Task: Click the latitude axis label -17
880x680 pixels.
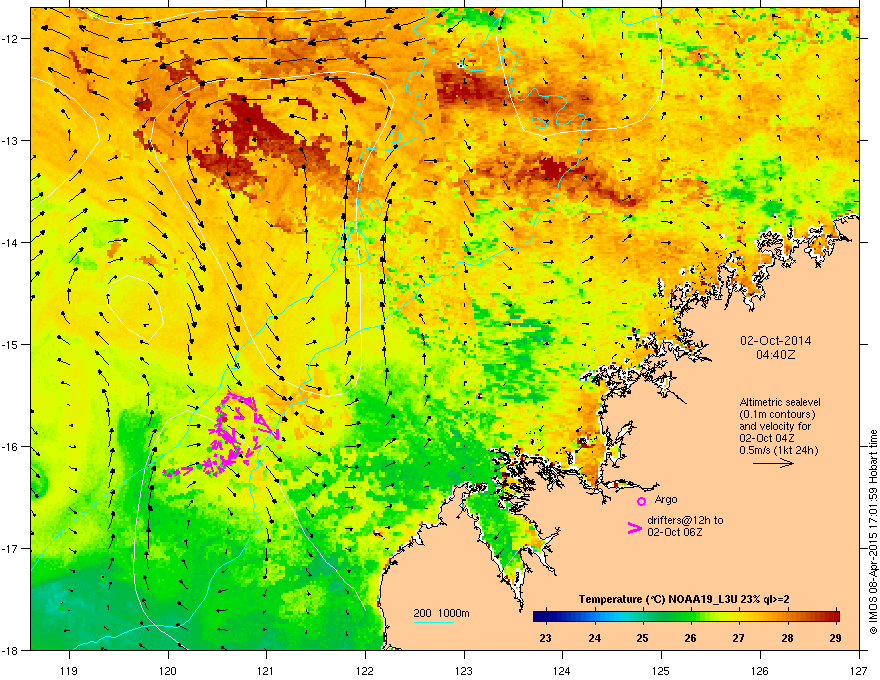Action: click(10, 548)
